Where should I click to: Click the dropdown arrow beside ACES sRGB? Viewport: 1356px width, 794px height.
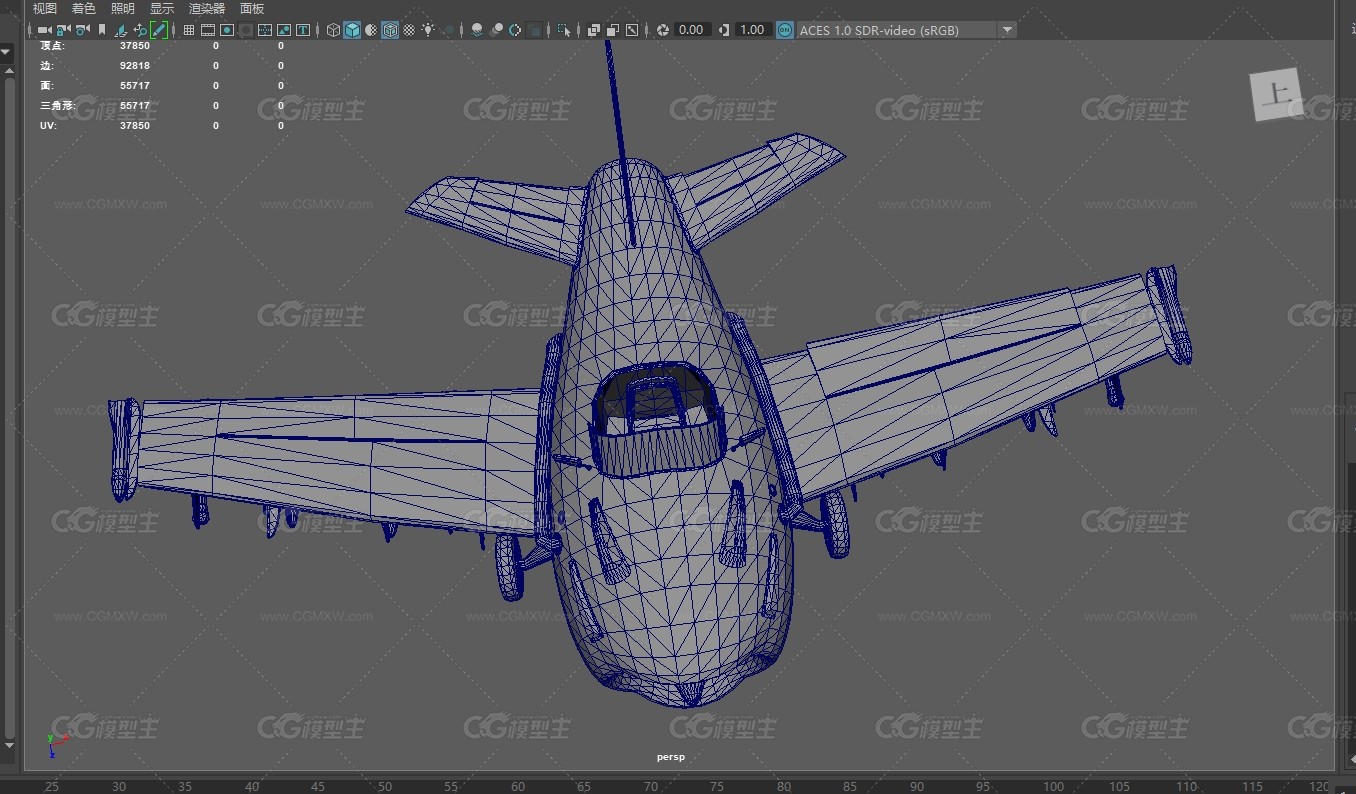(x=1007, y=30)
